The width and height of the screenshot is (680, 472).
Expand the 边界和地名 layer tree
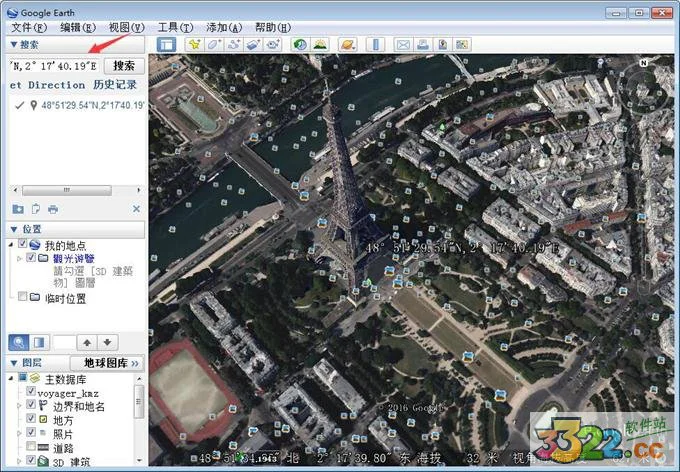(19, 406)
